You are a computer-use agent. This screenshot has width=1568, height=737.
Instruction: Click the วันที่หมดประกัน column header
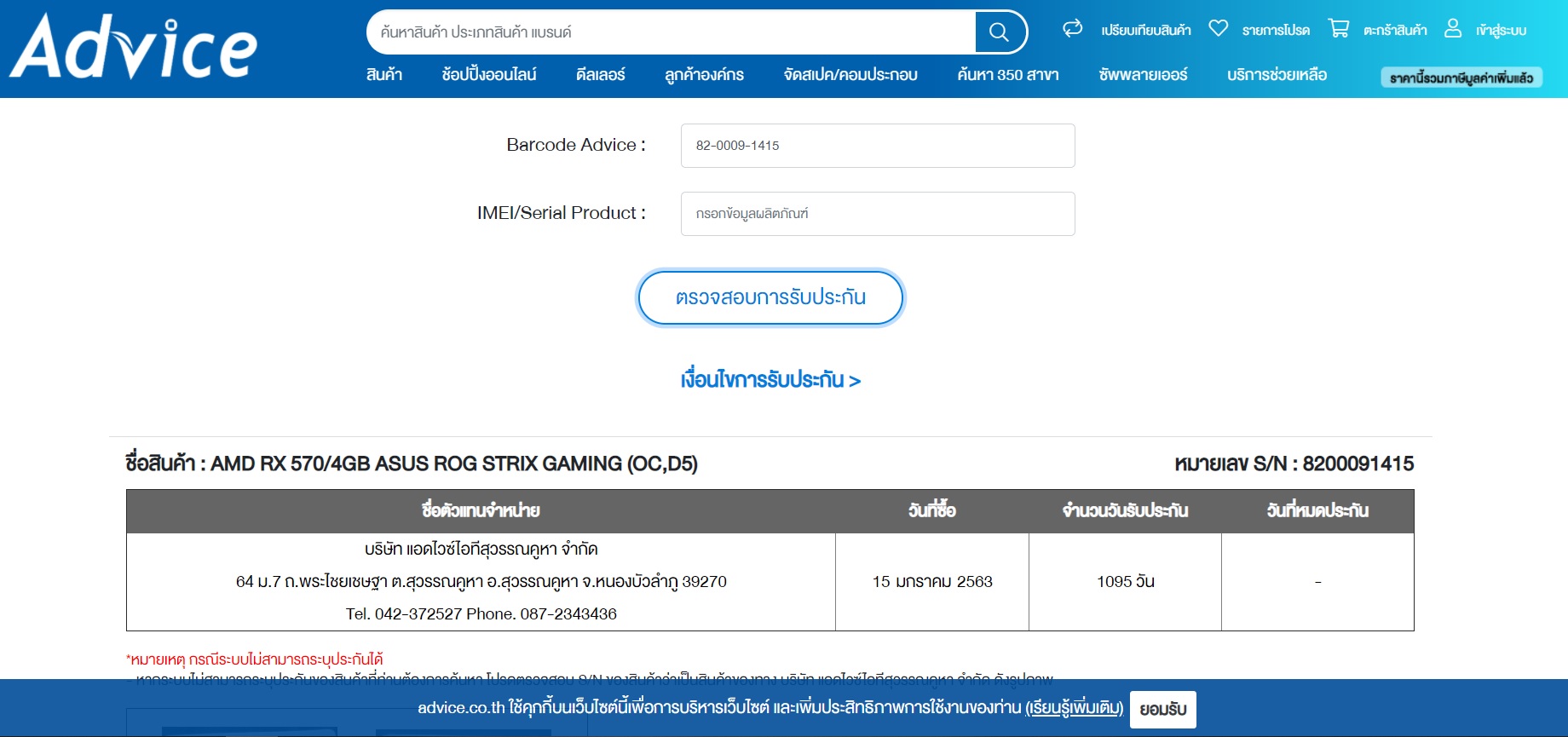click(x=1317, y=511)
